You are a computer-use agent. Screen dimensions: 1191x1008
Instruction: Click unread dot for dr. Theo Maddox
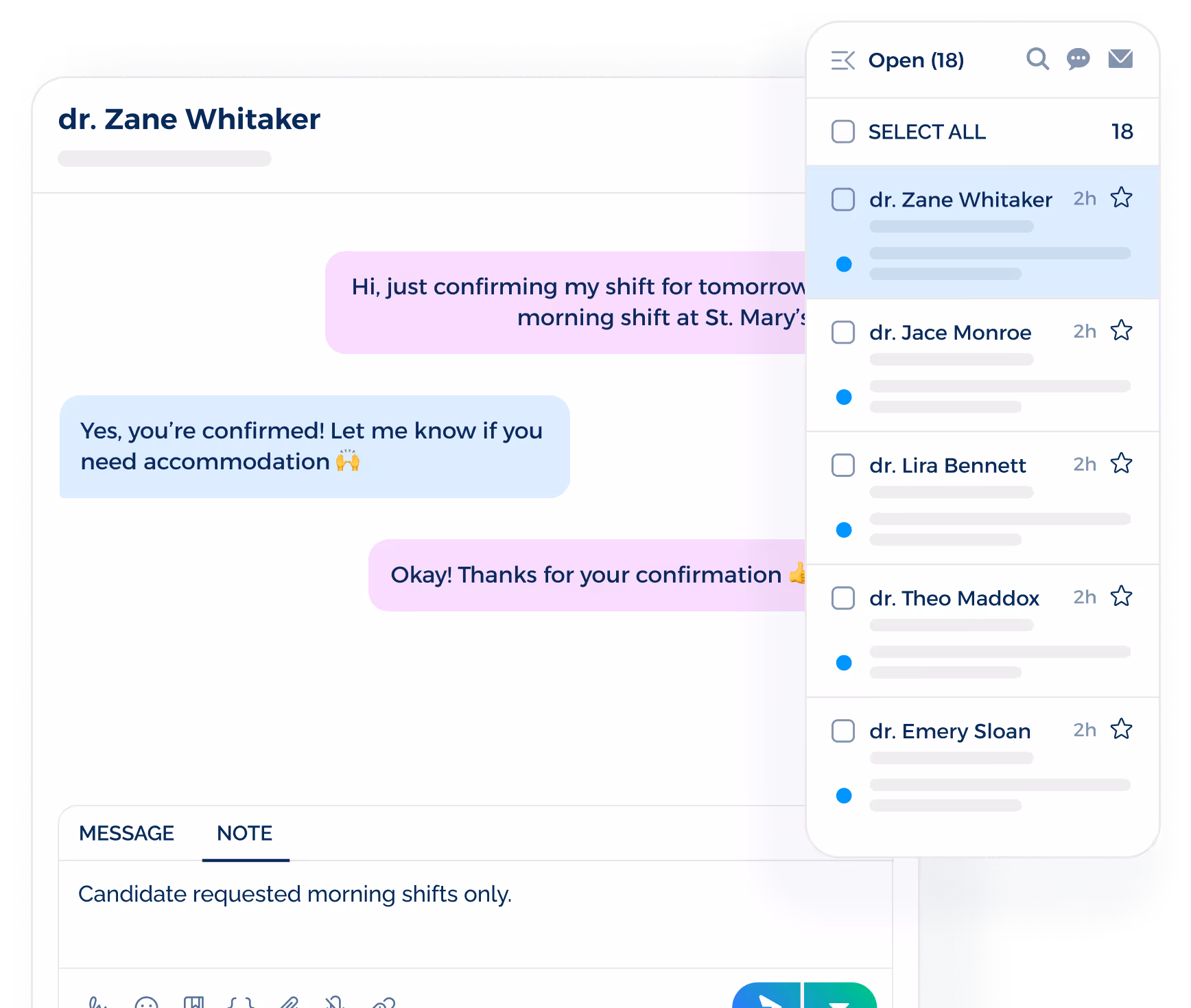point(844,663)
